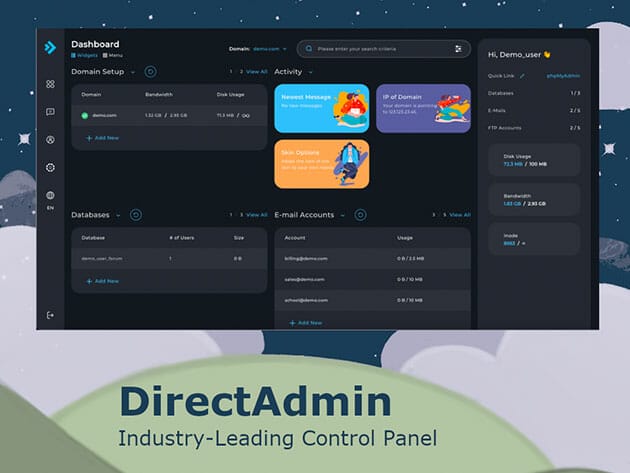
Task: Switch to Menu view
Action: tap(113, 56)
